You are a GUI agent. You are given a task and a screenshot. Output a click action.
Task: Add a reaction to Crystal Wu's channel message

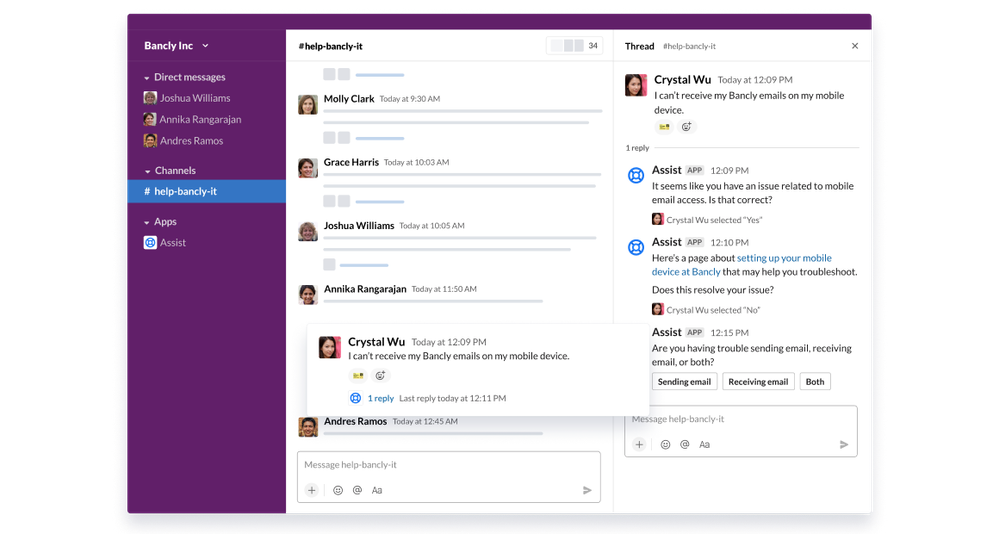pyautogui.click(x=380, y=376)
